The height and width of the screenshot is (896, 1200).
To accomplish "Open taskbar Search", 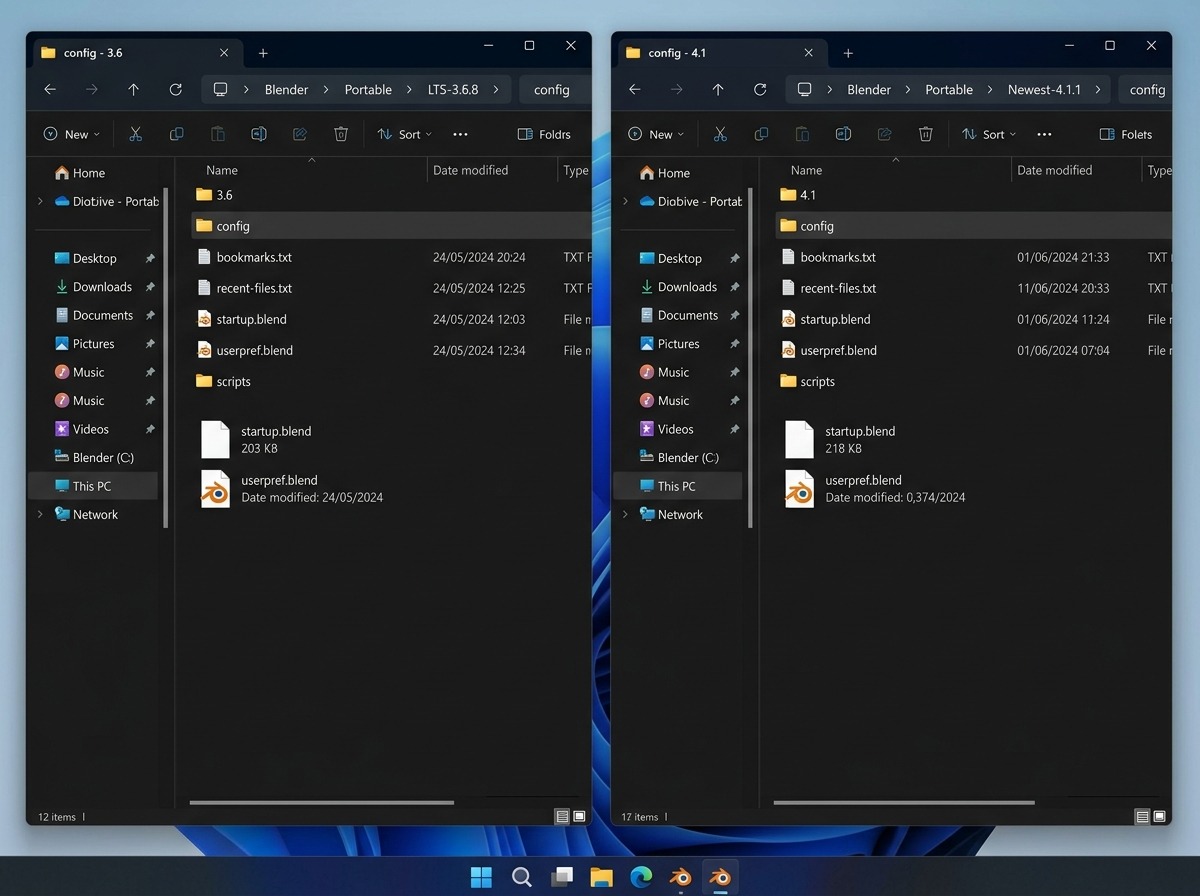I will click(x=521, y=877).
